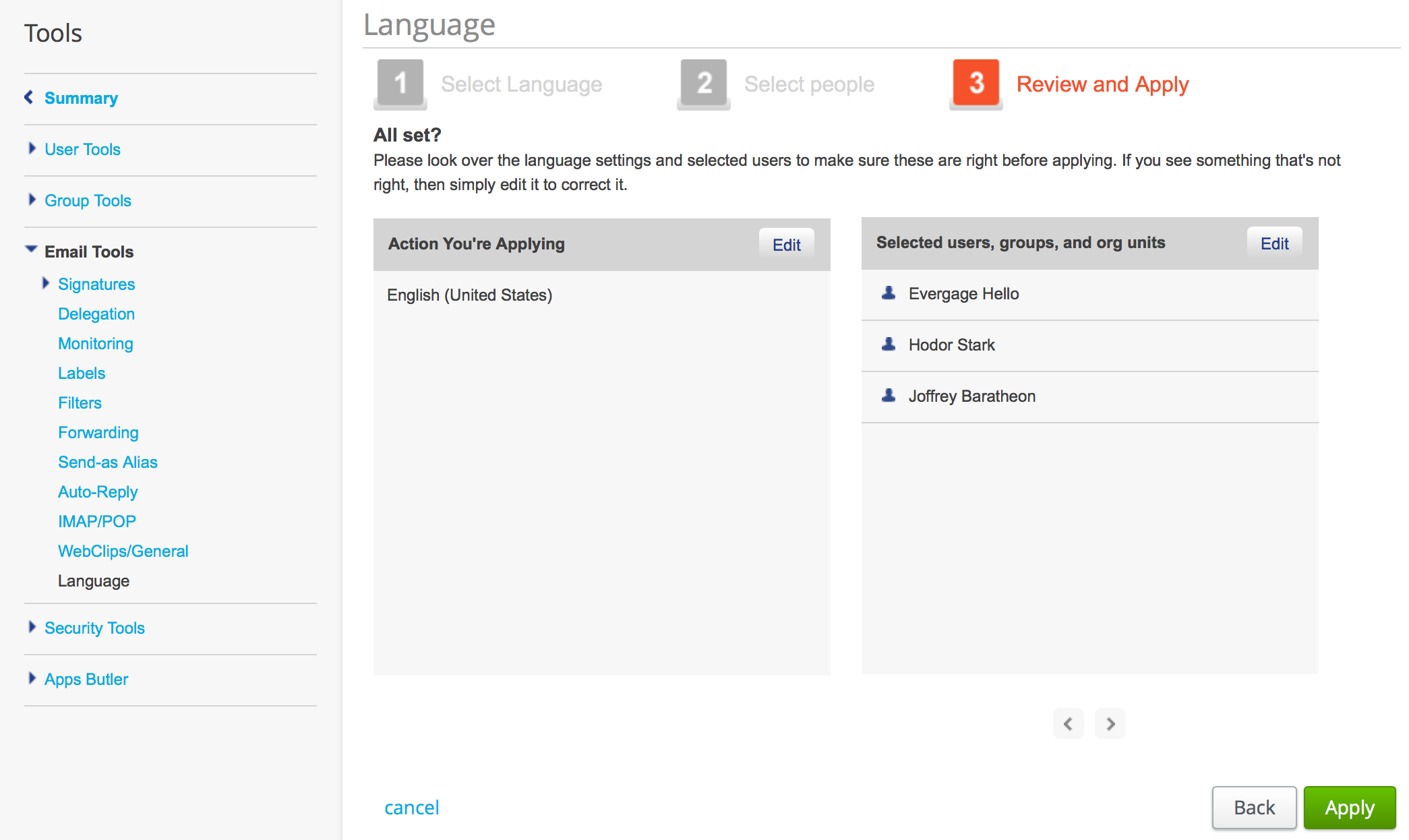Open the Apps Butler section
Image resolution: width=1409 pixels, height=840 pixels.
pyautogui.click(x=86, y=680)
